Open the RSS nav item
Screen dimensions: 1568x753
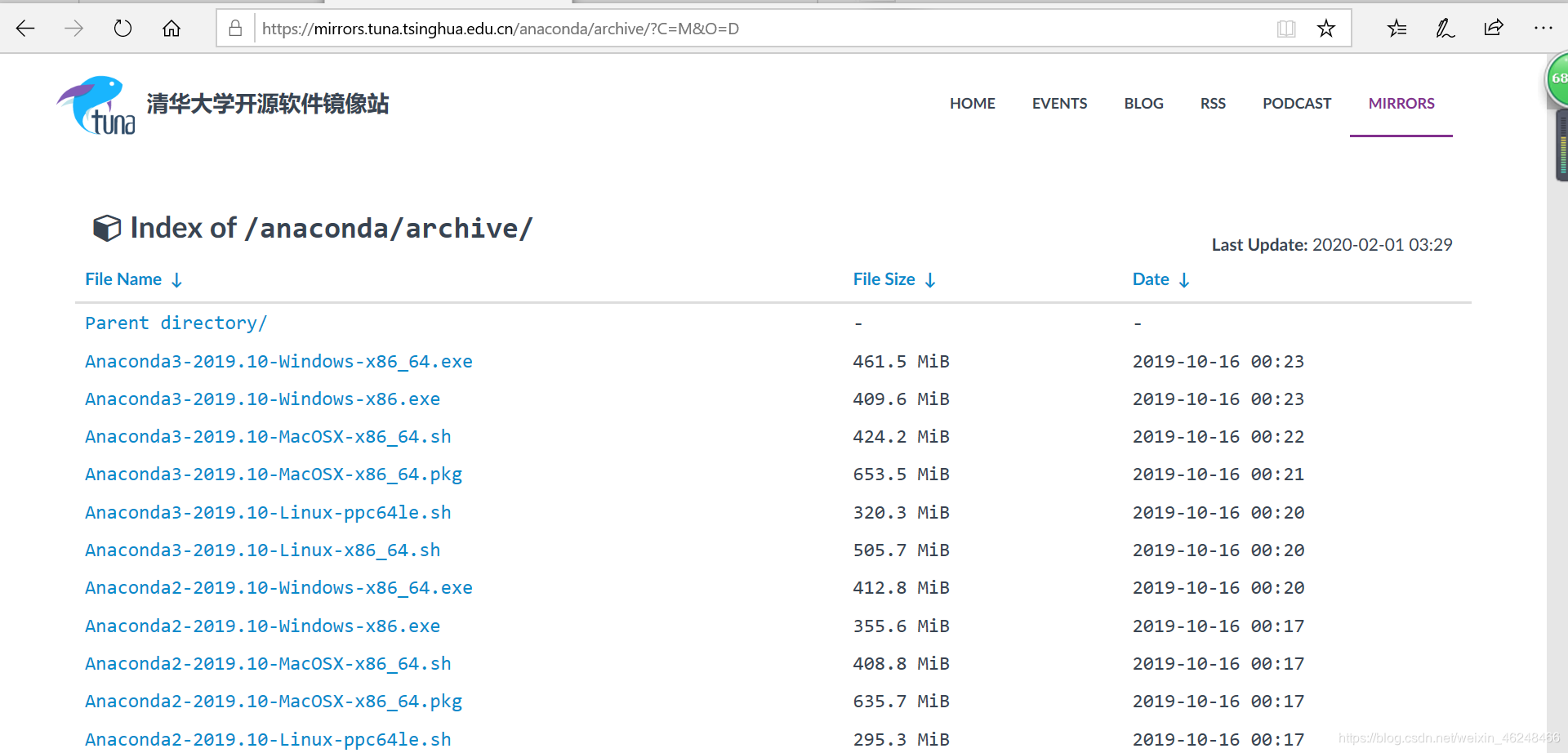(1213, 104)
